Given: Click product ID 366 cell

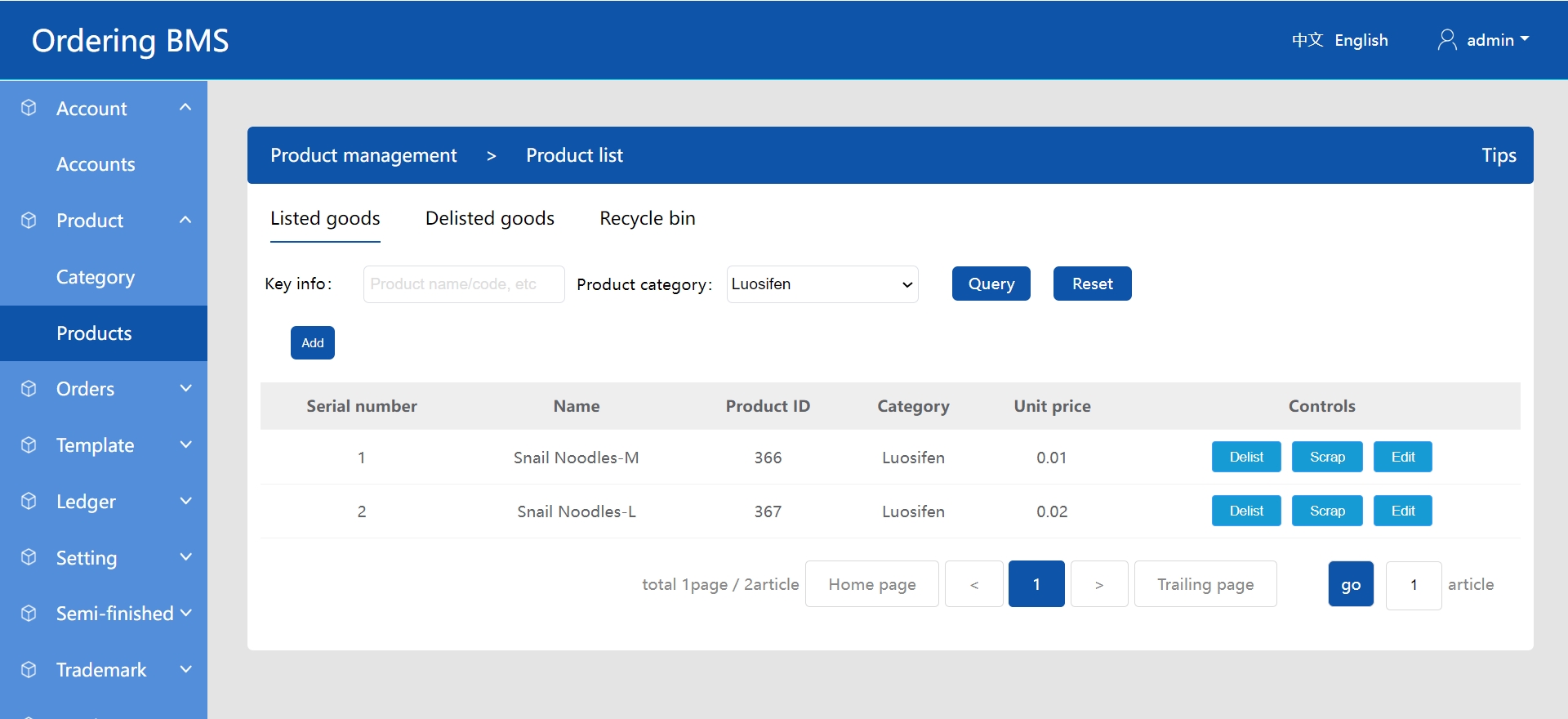Looking at the screenshot, I should tap(768, 458).
